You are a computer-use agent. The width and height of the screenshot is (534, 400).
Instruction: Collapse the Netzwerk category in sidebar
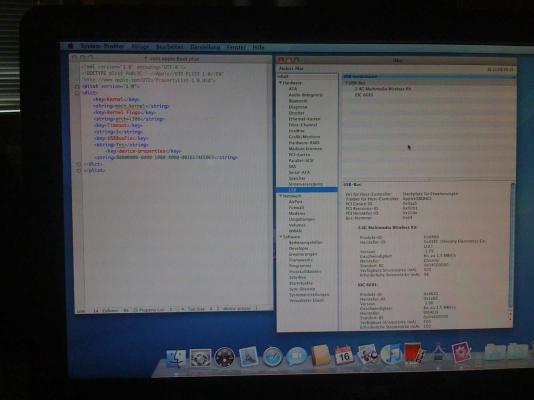[x=281, y=196]
